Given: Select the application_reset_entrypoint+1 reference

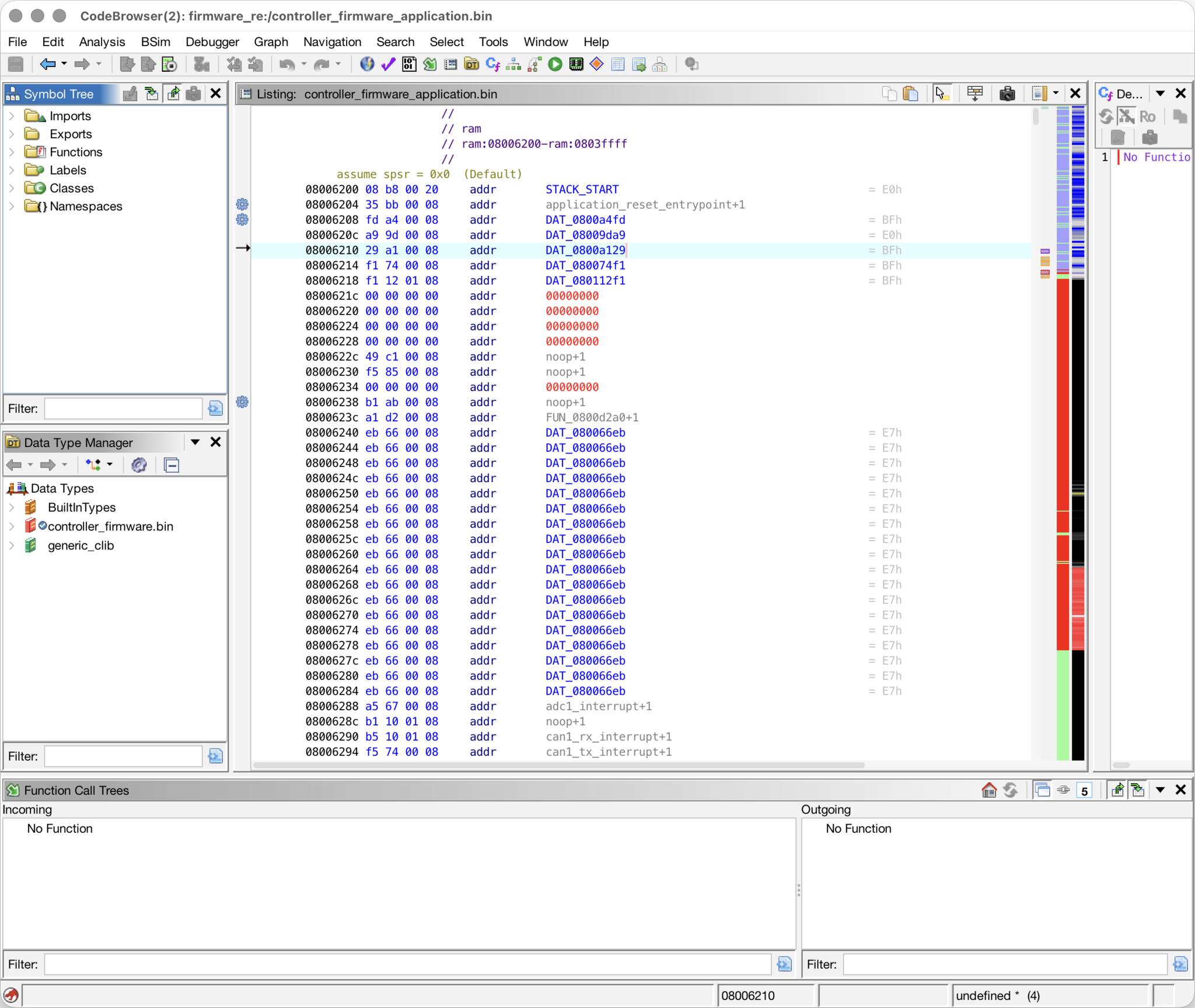Looking at the screenshot, I should [x=645, y=205].
